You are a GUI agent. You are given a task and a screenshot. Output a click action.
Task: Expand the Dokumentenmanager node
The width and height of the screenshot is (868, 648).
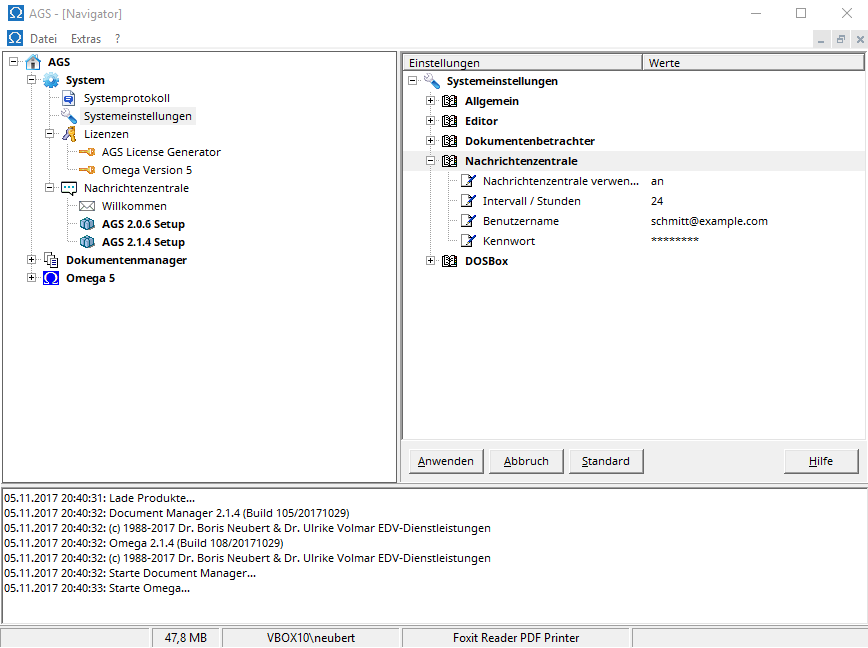[32, 260]
